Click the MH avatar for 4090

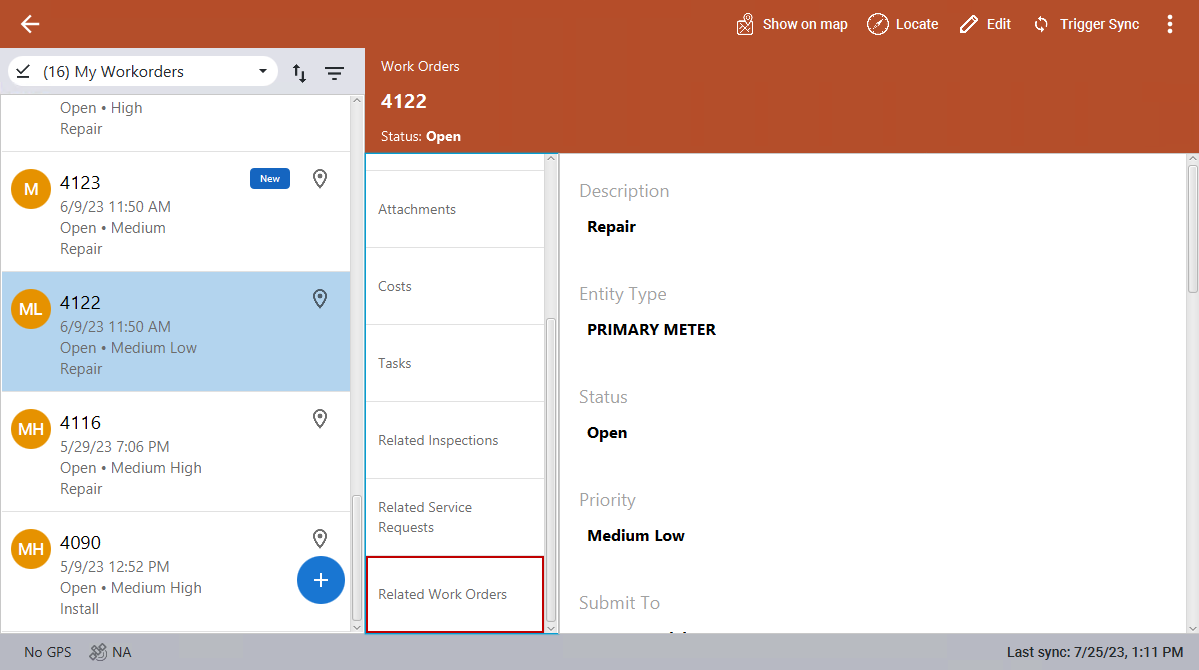tap(31, 549)
